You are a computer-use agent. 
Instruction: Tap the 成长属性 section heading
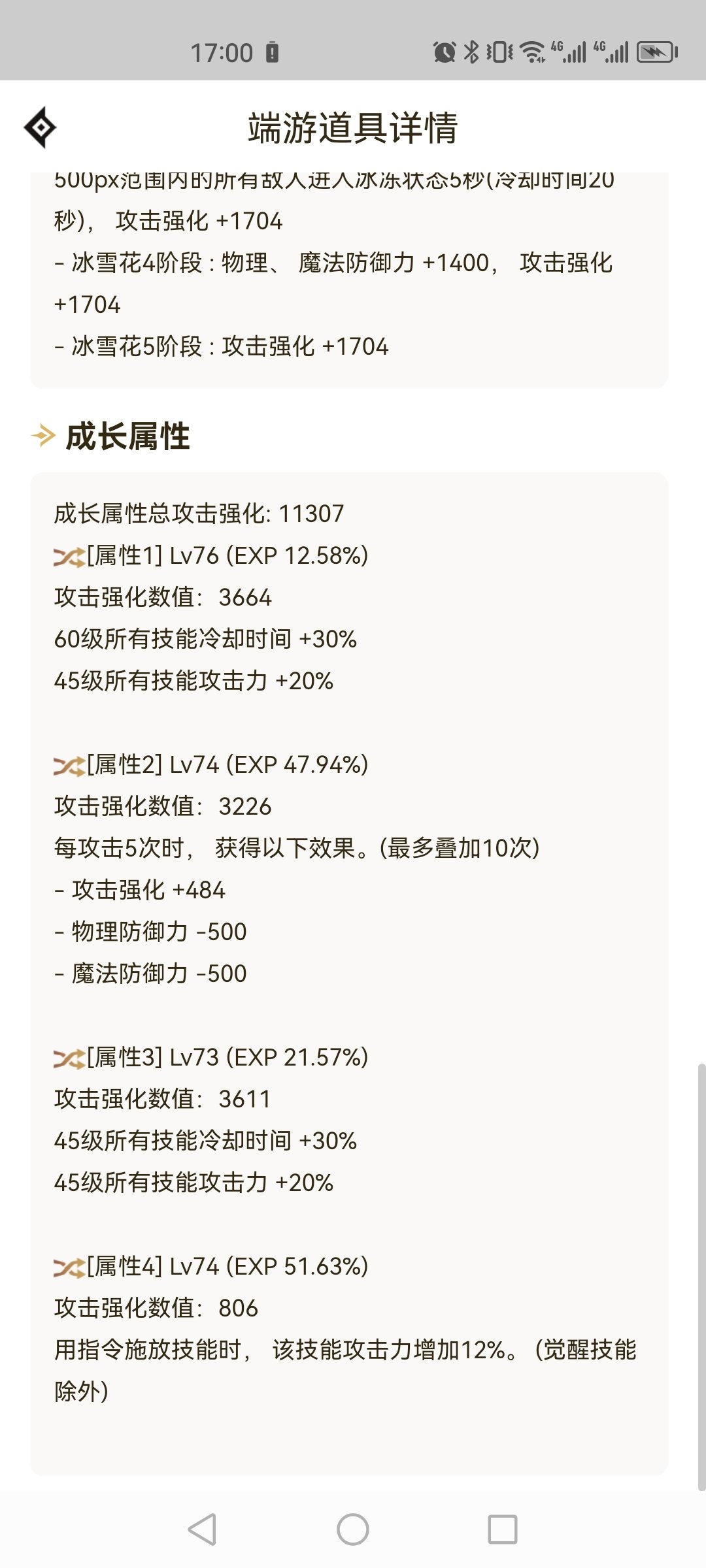(128, 436)
